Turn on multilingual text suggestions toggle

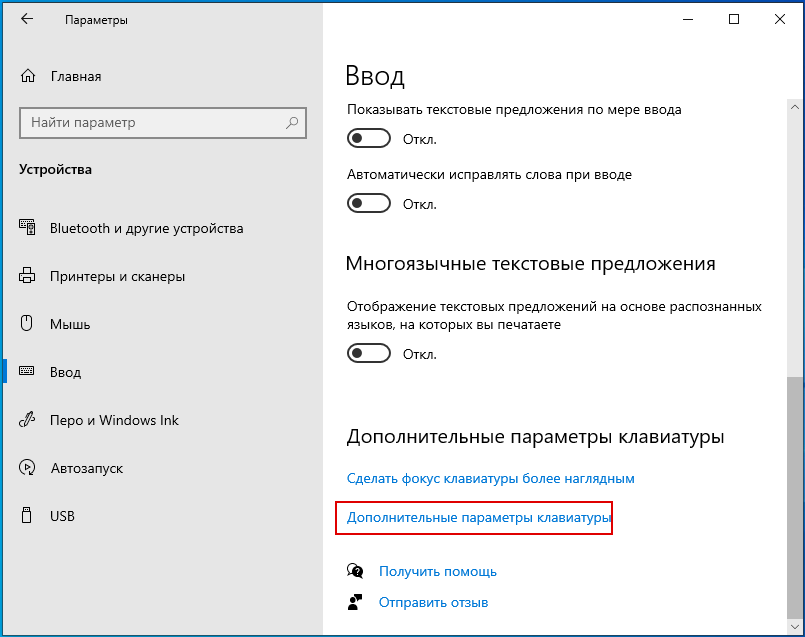tap(369, 354)
